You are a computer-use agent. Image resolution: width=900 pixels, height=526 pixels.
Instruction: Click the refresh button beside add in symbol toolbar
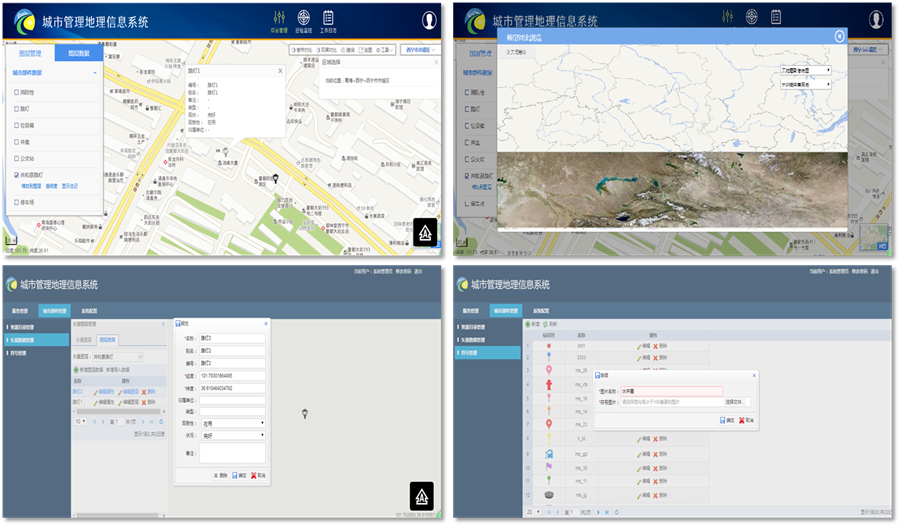click(550, 324)
